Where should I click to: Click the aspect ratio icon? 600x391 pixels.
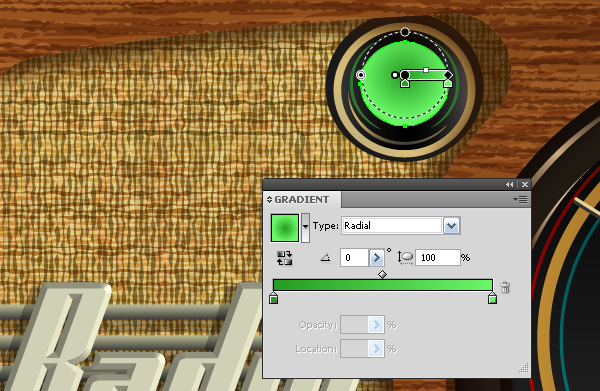click(x=405, y=258)
